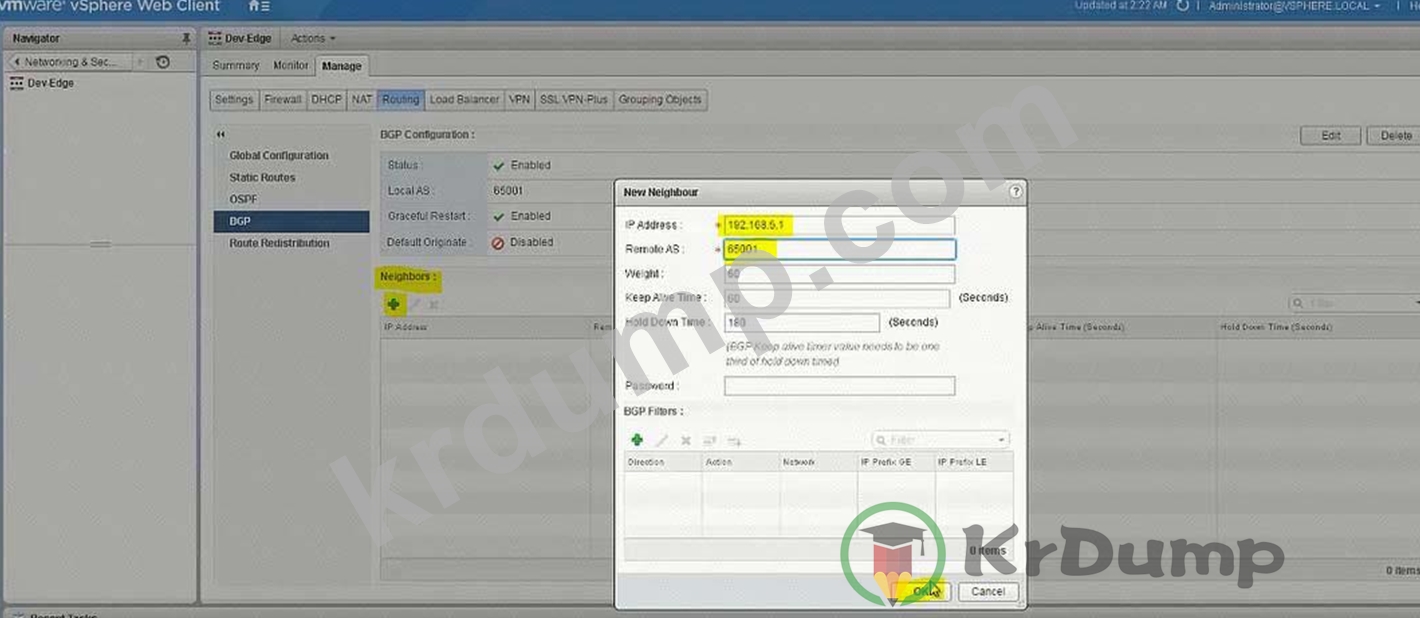This screenshot has width=1420, height=618.
Task: Focus the Keep Alive Time field
Action: tap(837, 298)
